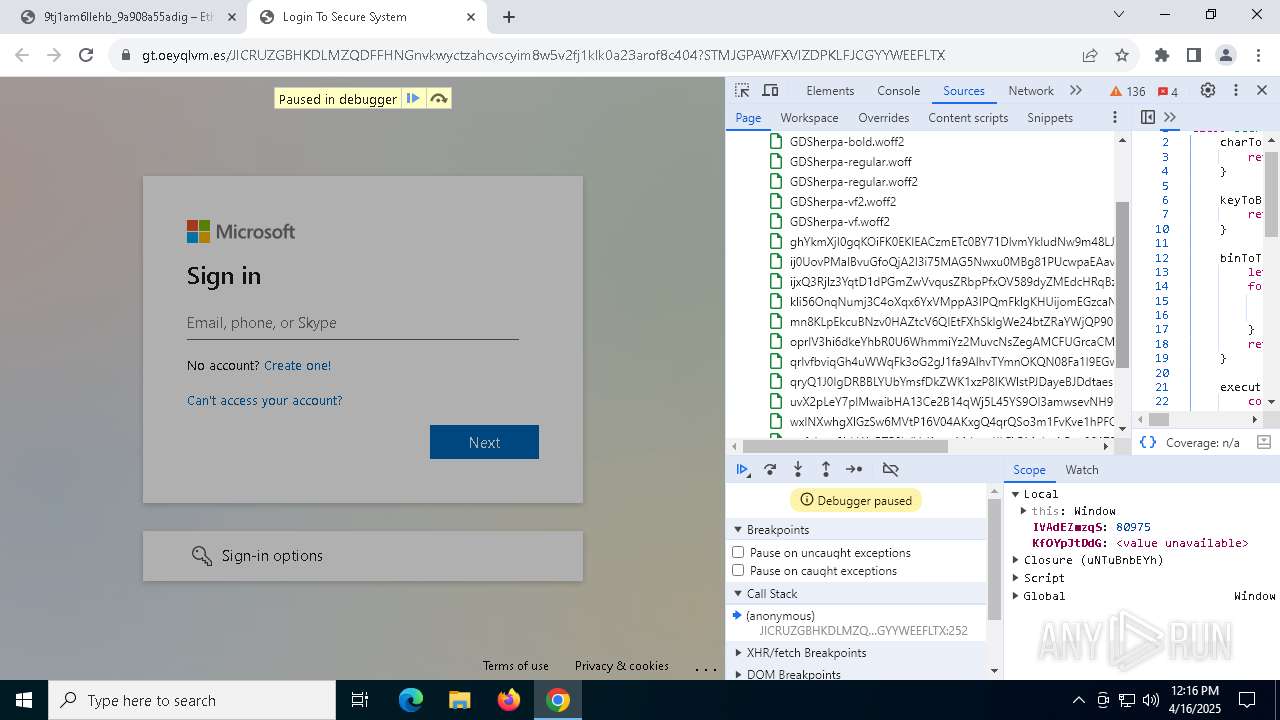Image resolution: width=1280 pixels, height=720 pixels.
Task: Reload the page with browser refresh button
Action: 86,55
